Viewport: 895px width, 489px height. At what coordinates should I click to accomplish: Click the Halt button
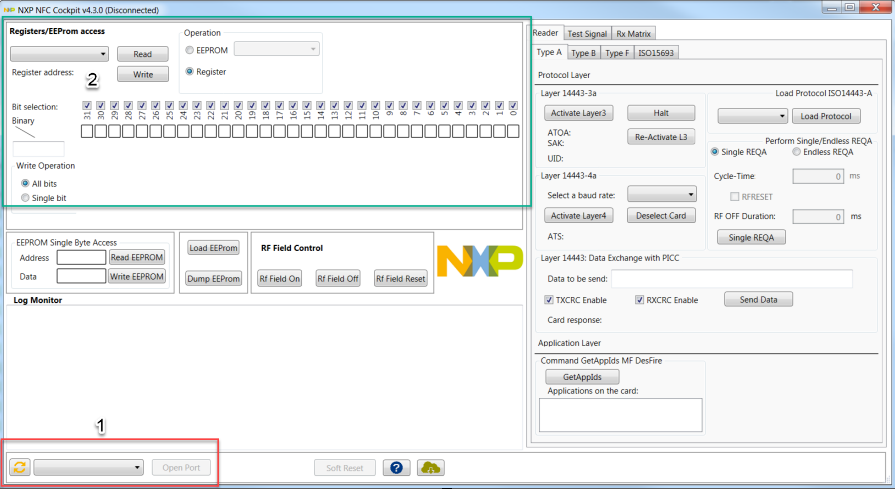[x=661, y=113]
